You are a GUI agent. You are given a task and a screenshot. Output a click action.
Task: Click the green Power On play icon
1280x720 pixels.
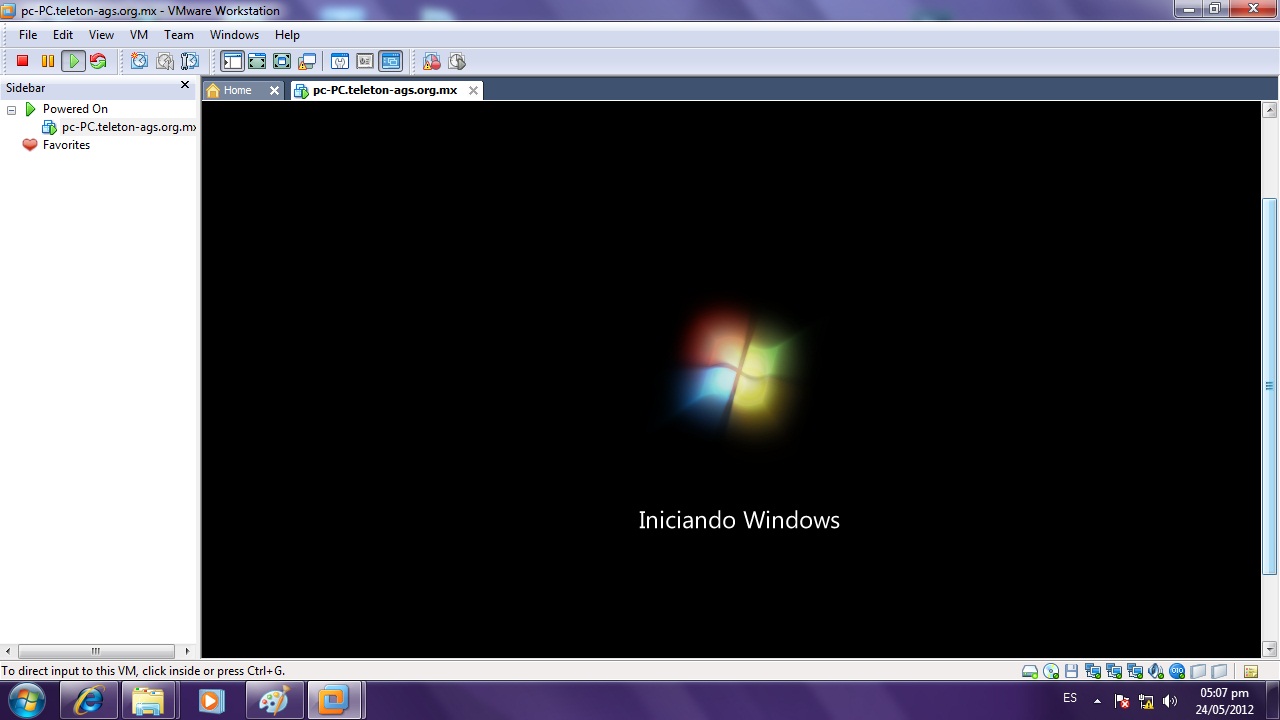pyautogui.click(x=73, y=61)
